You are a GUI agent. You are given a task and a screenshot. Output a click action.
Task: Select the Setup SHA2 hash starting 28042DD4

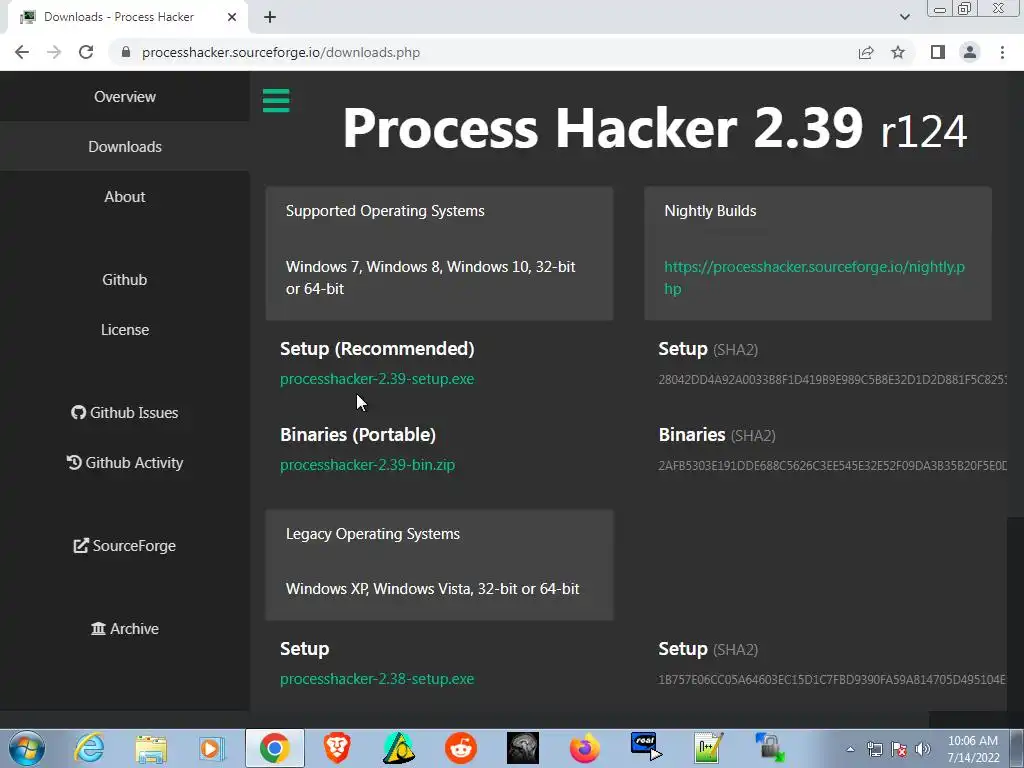pyautogui.click(x=832, y=379)
